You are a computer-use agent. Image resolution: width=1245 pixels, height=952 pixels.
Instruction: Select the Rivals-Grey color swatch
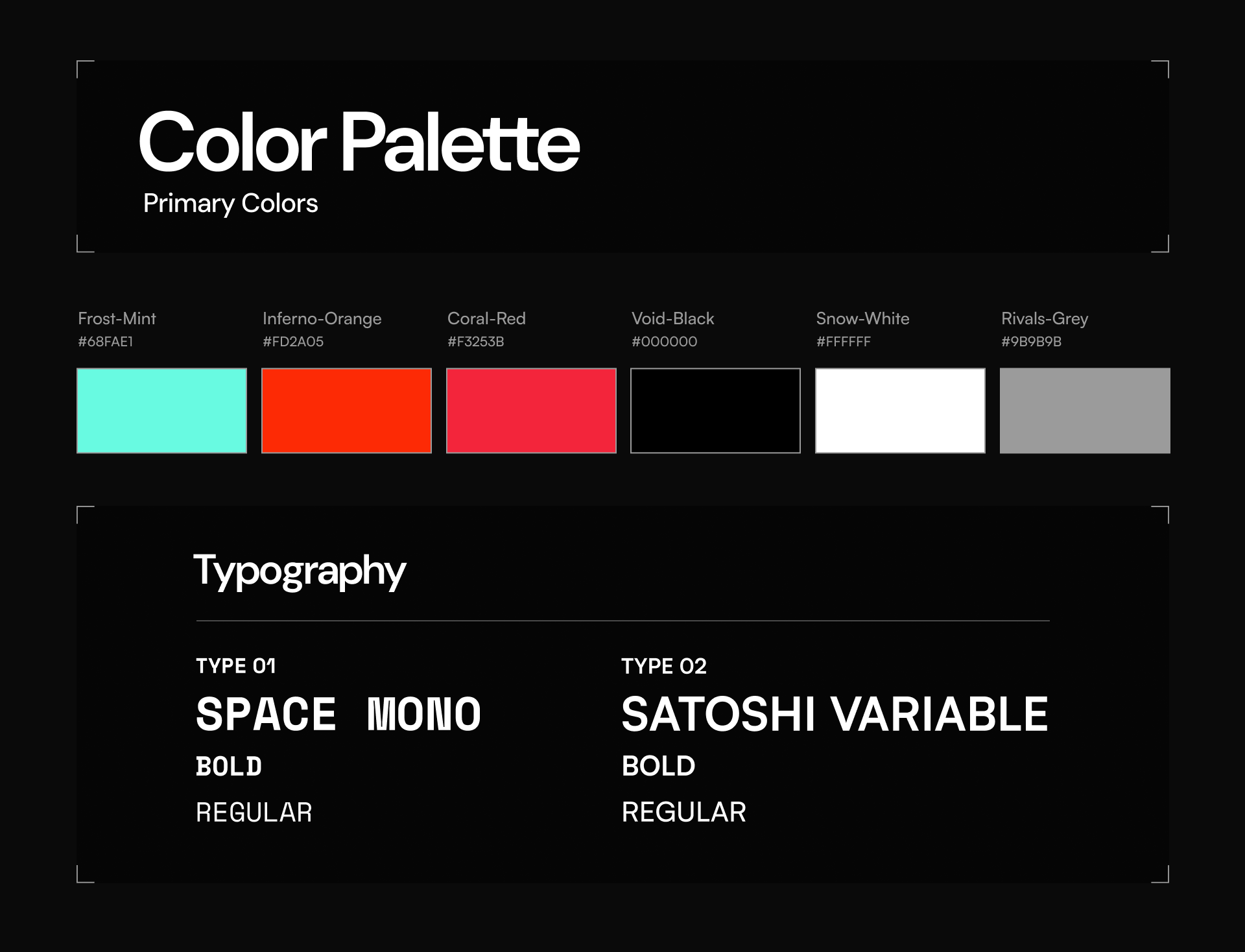pos(1085,411)
